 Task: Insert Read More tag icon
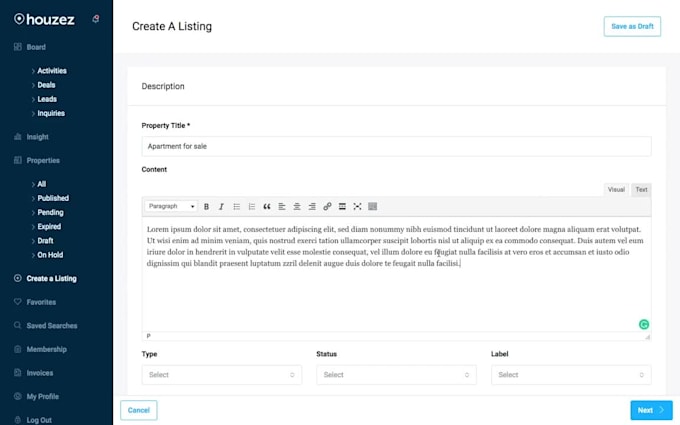342,206
